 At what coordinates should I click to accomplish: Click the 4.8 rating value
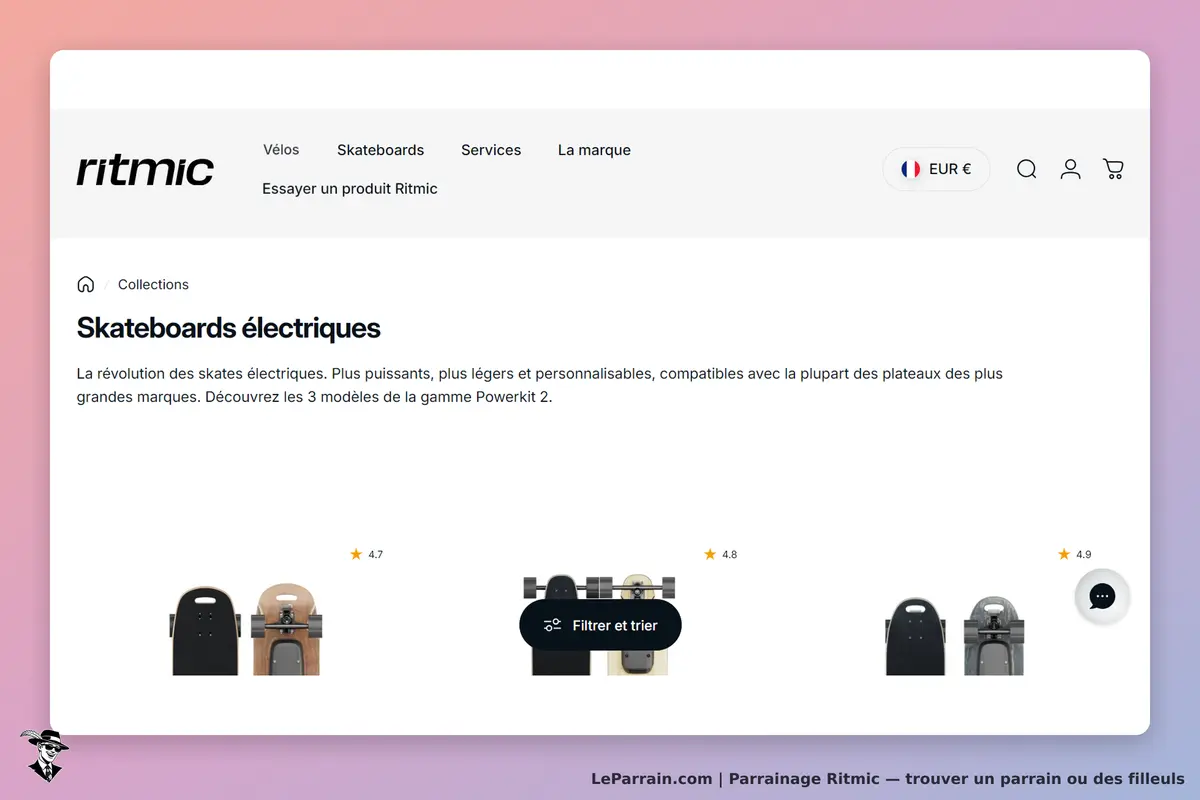pyautogui.click(x=729, y=554)
